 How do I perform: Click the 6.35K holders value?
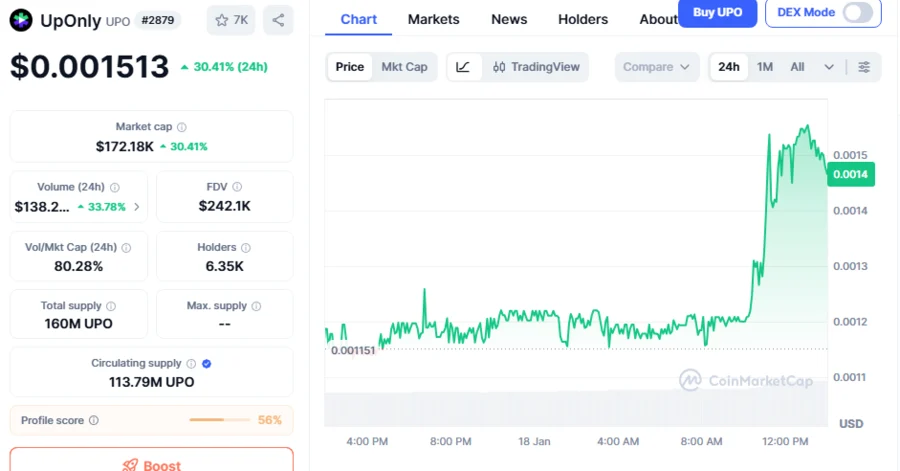coord(224,266)
